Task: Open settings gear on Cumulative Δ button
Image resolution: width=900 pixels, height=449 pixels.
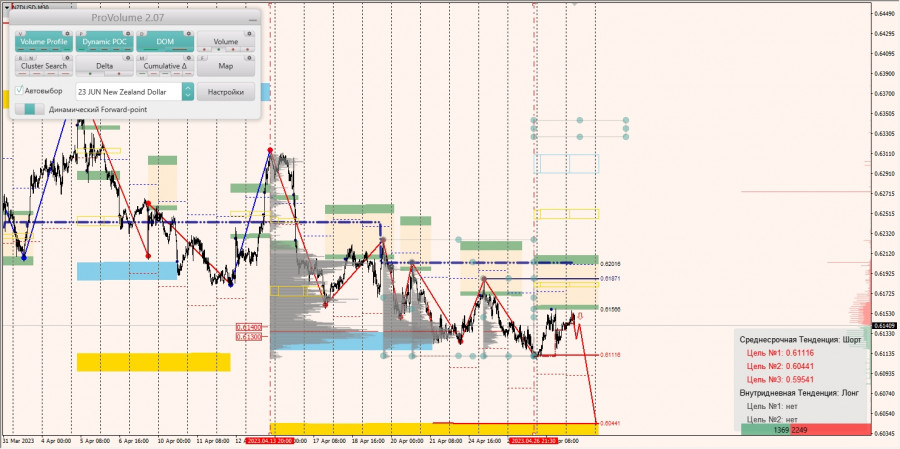Action: pyautogui.click(x=189, y=58)
